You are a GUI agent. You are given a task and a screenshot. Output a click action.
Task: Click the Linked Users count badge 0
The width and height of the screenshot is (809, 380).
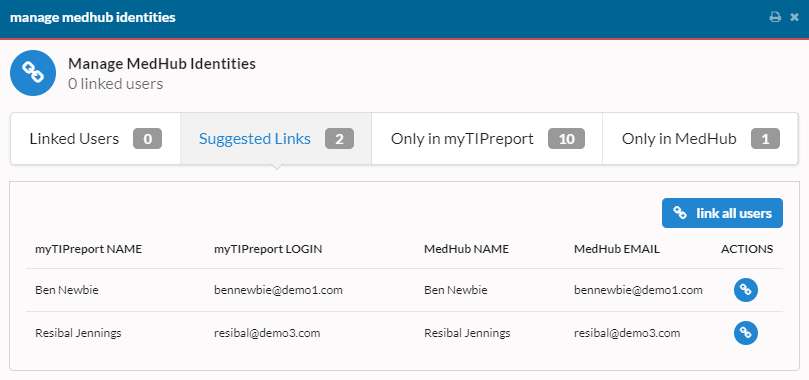click(148, 139)
